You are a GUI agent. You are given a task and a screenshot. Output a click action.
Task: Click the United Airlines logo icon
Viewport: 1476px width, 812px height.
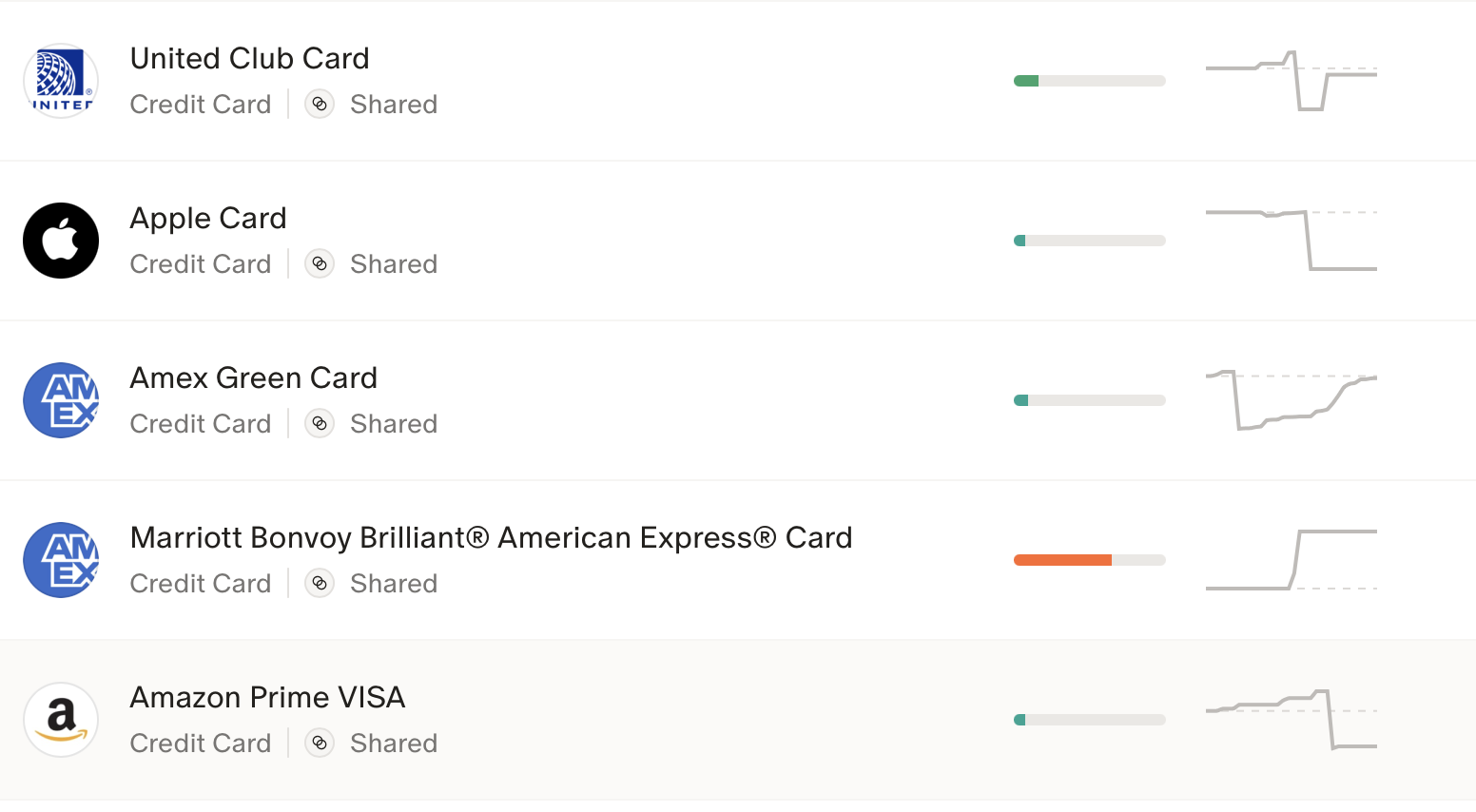click(x=61, y=81)
